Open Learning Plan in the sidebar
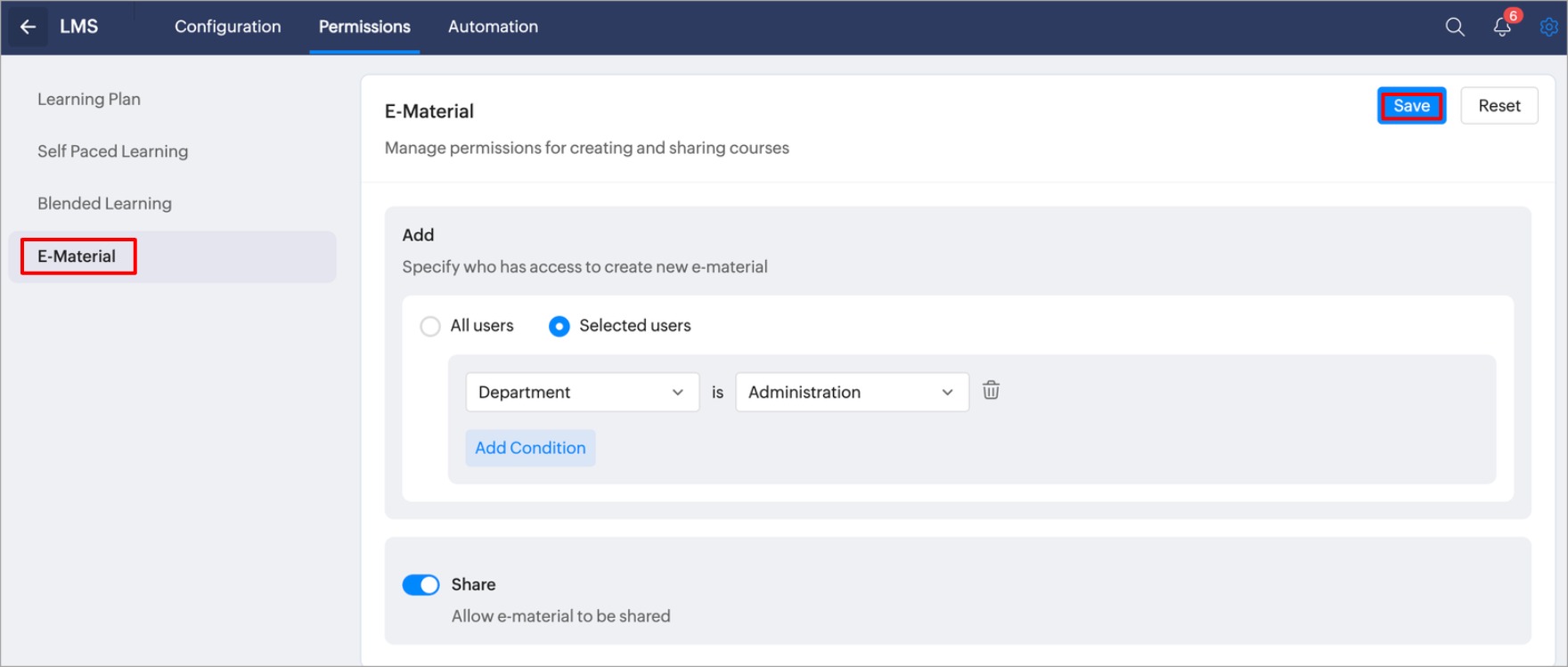Viewport: 1568px width, 667px height. (89, 100)
